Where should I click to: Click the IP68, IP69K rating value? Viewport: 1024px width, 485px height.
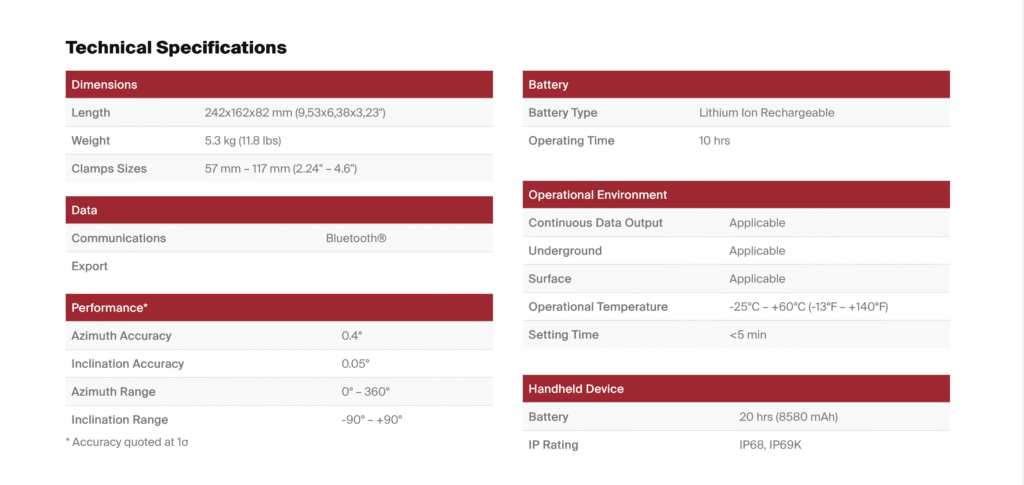pos(770,445)
